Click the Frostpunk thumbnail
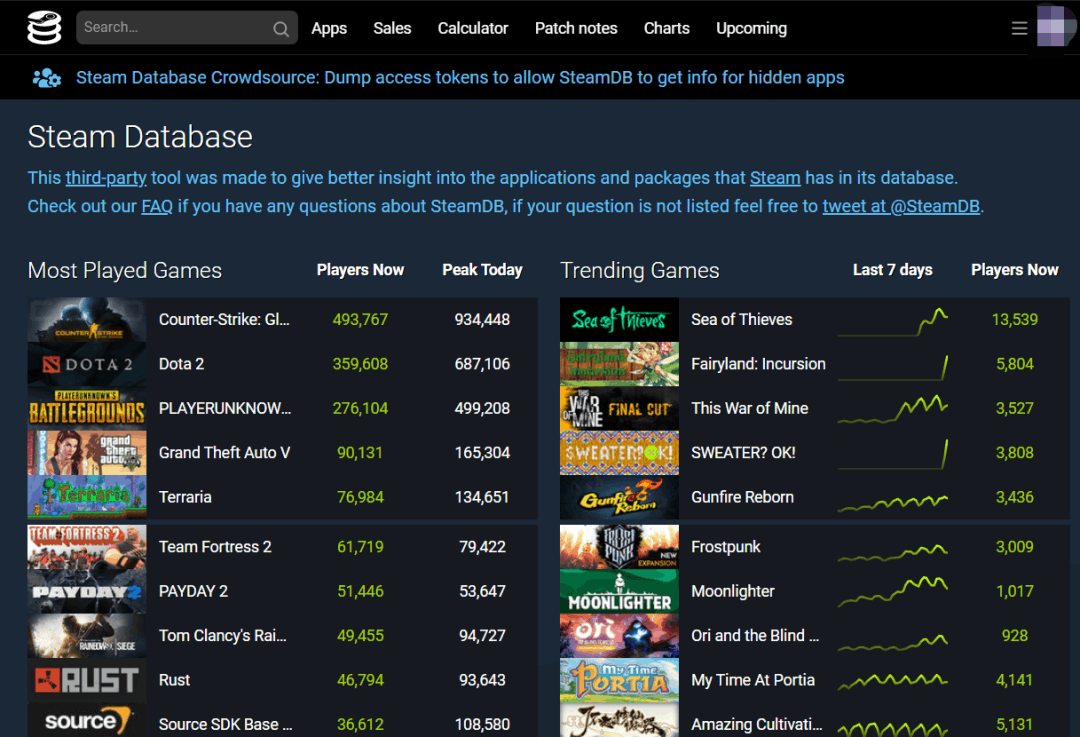The image size is (1080, 737). click(x=619, y=547)
